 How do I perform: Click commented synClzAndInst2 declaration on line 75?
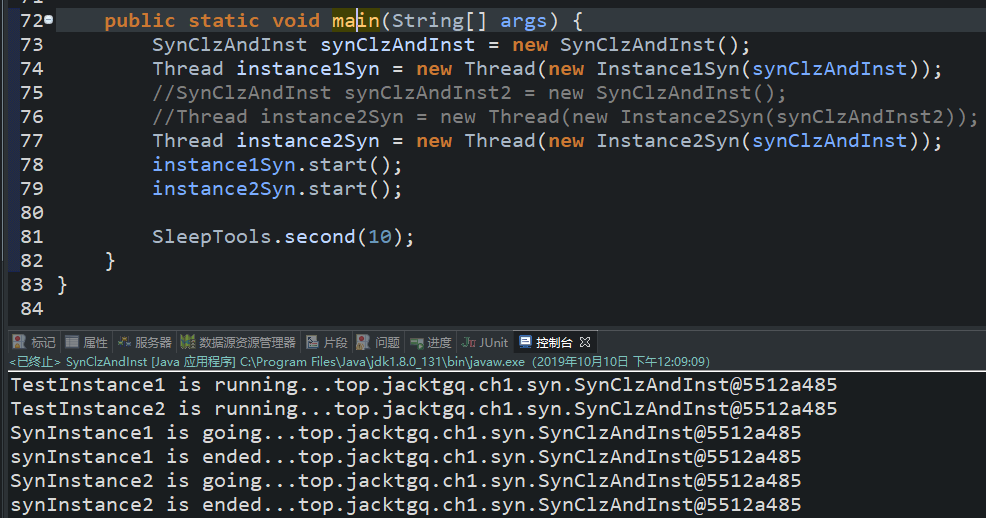click(x=469, y=93)
